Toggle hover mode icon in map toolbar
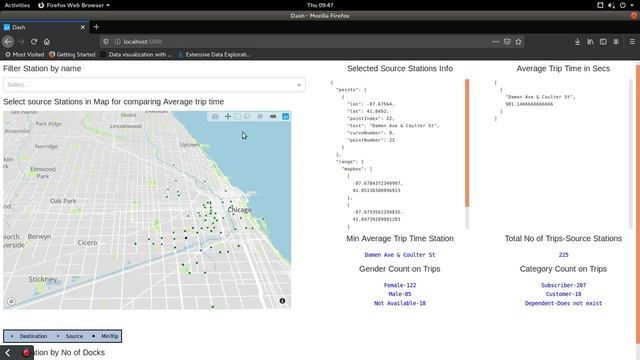This screenshot has width=640, height=360. (273, 117)
